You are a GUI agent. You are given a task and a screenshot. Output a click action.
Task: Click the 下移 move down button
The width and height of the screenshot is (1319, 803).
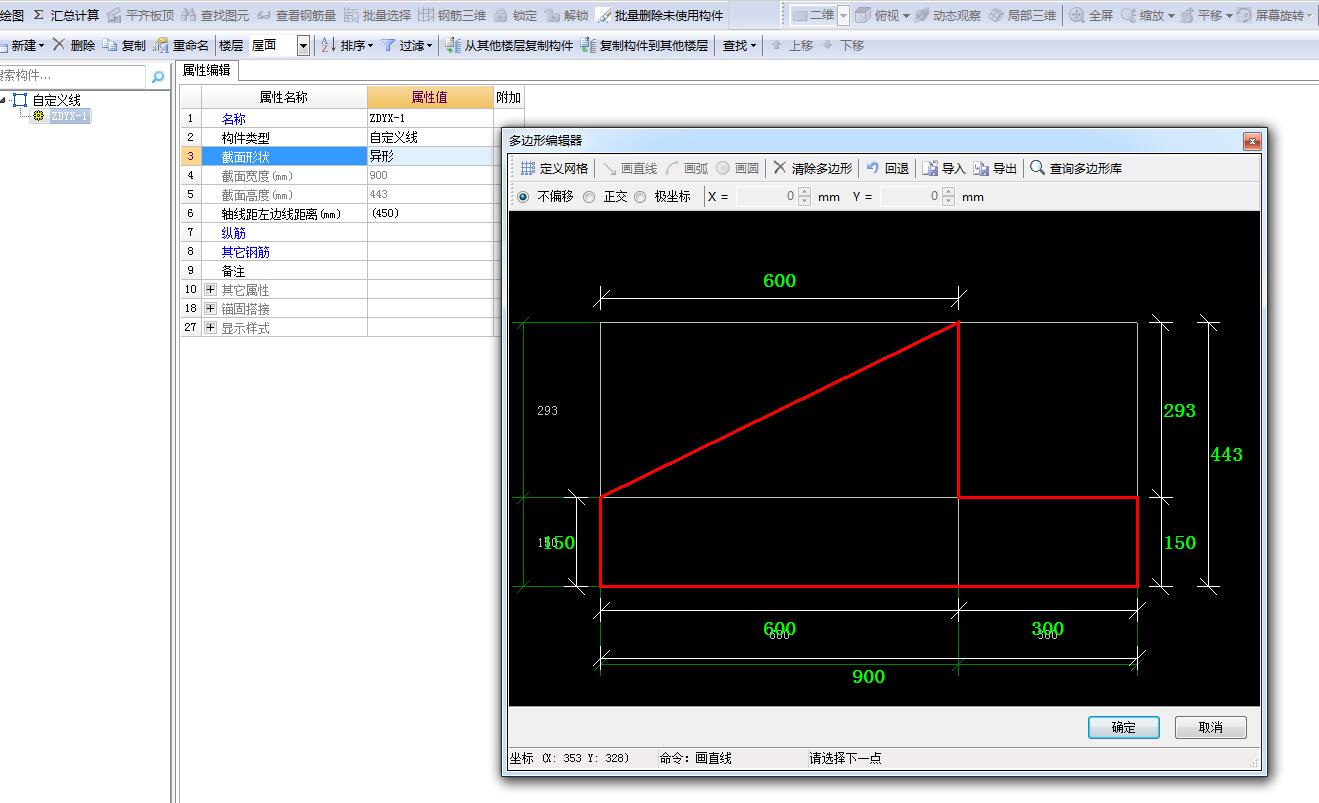click(843, 45)
